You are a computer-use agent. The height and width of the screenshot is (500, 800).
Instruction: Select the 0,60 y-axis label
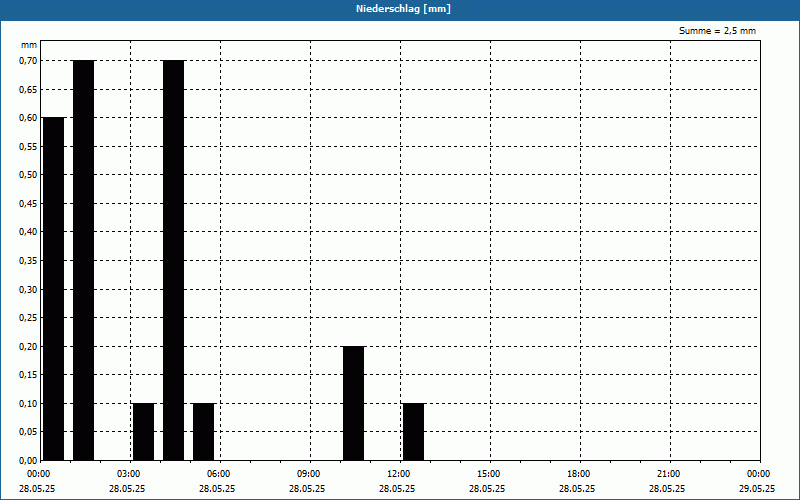click(28, 118)
